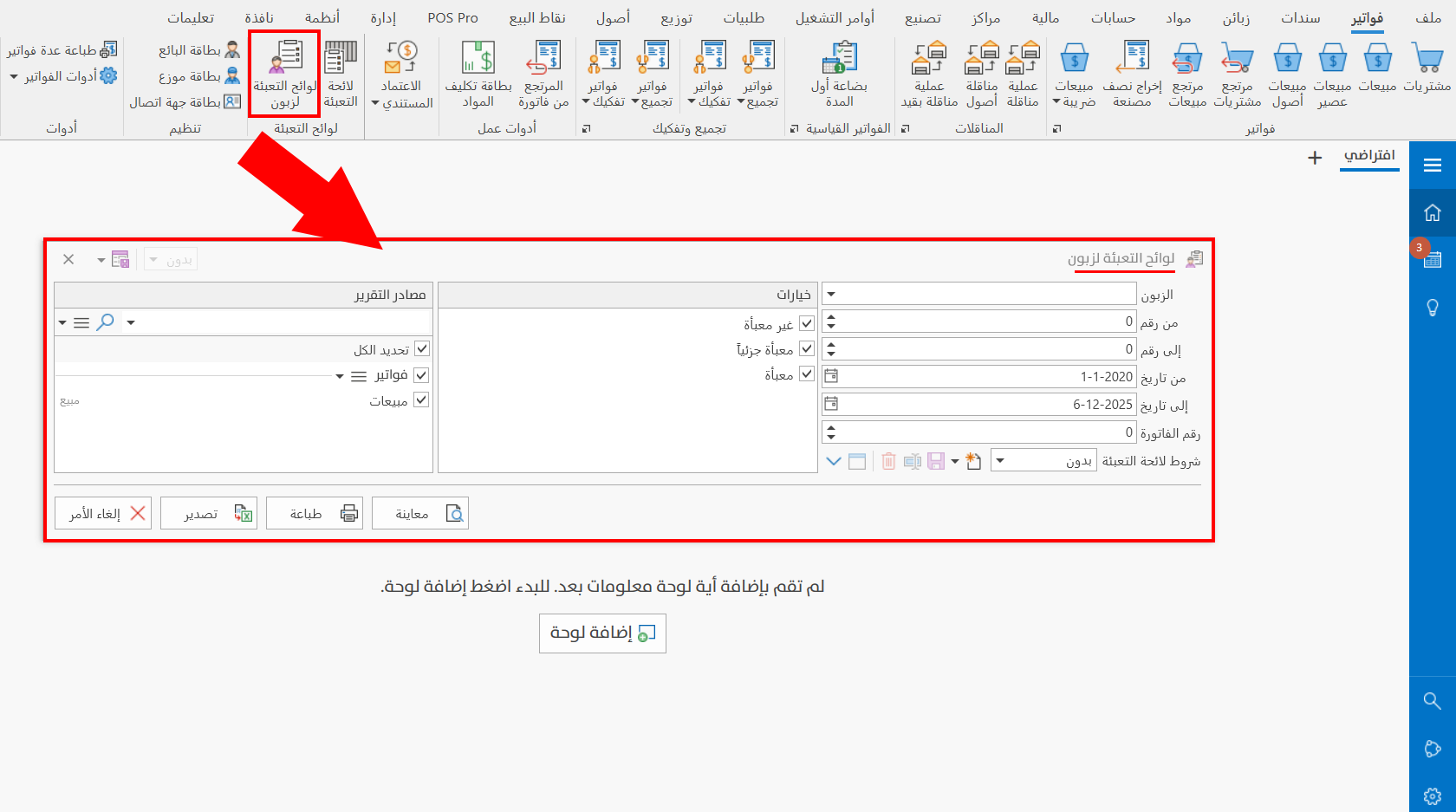Toggle the معبأة جزئياً checkbox
This screenshot has height=812, width=1456.
click(x=807, y=348)
